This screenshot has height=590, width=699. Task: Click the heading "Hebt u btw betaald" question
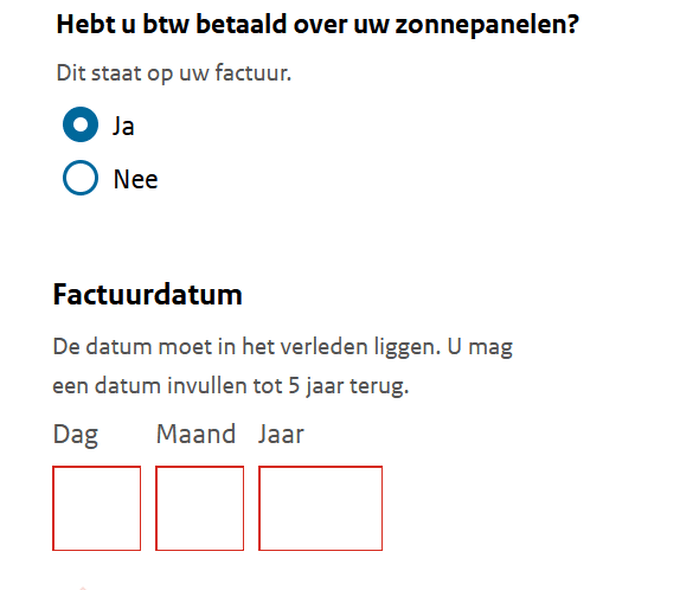coord(317,25)
